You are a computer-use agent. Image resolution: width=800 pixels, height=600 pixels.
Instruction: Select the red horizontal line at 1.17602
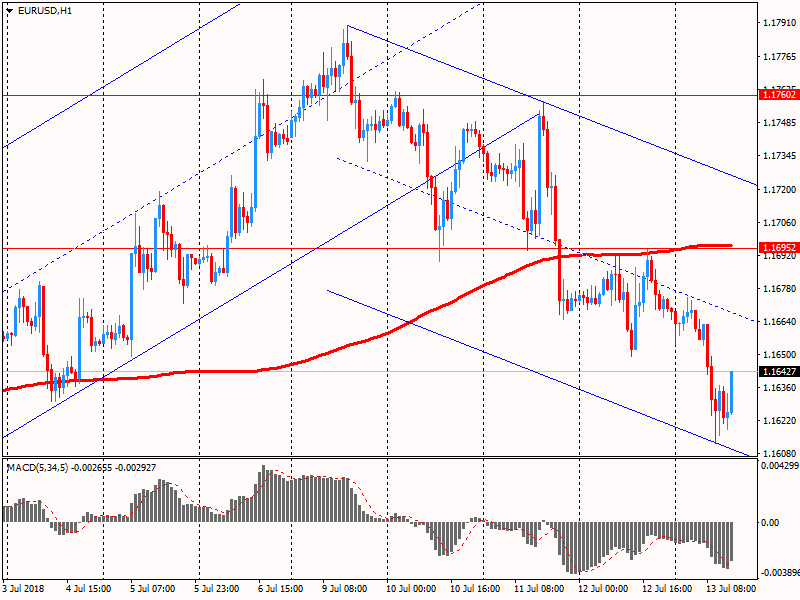(380, 95)
